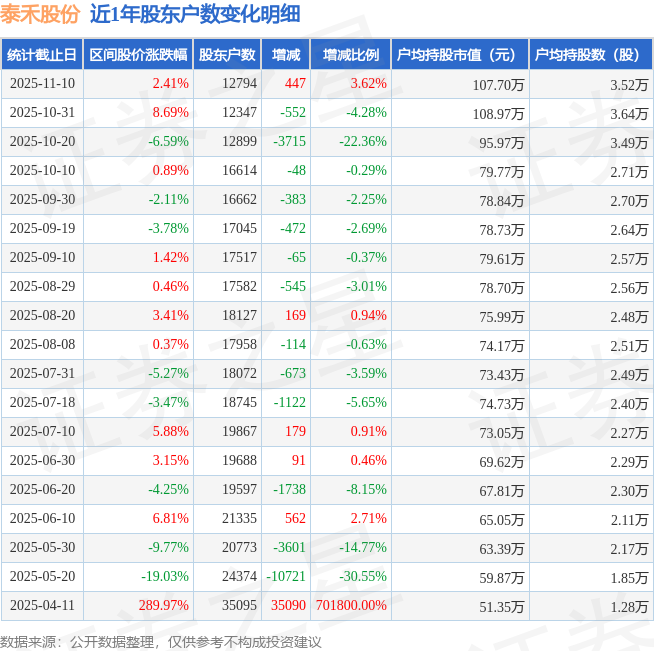Click the 数据来源 footer disclaimer text
The image size is (654, 651).
(x=161, y=642)
